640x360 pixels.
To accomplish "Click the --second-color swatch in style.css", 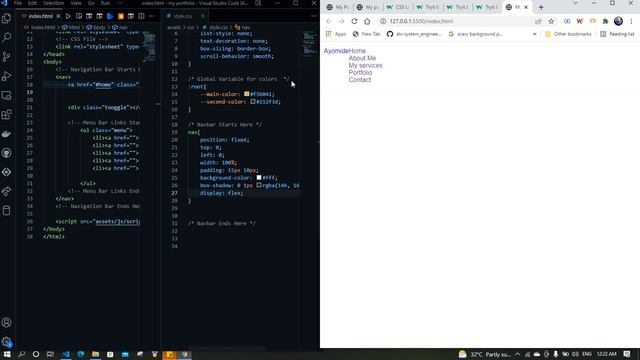I will [x=253, y=102].
